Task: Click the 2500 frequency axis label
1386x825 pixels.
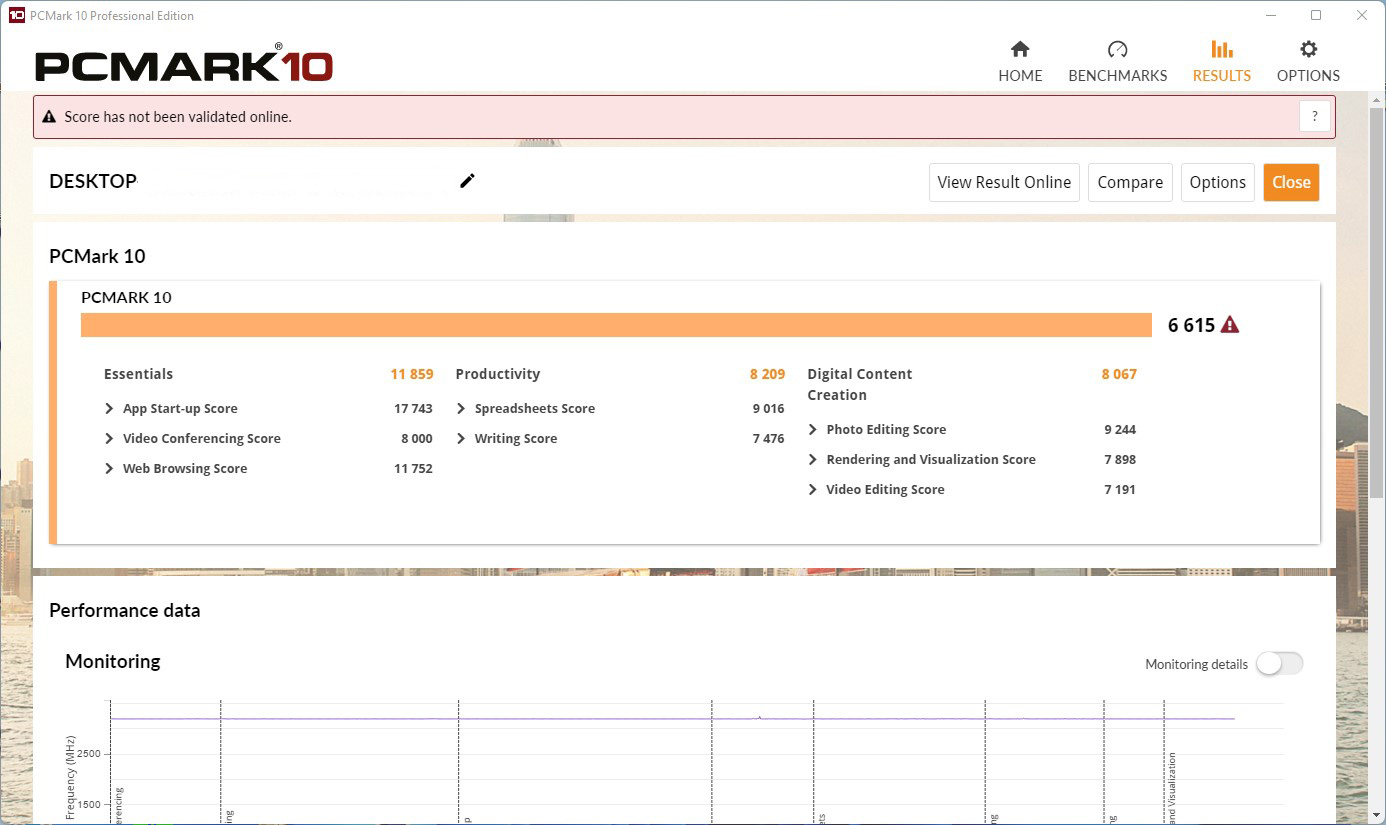Action: tap(89, 753)
